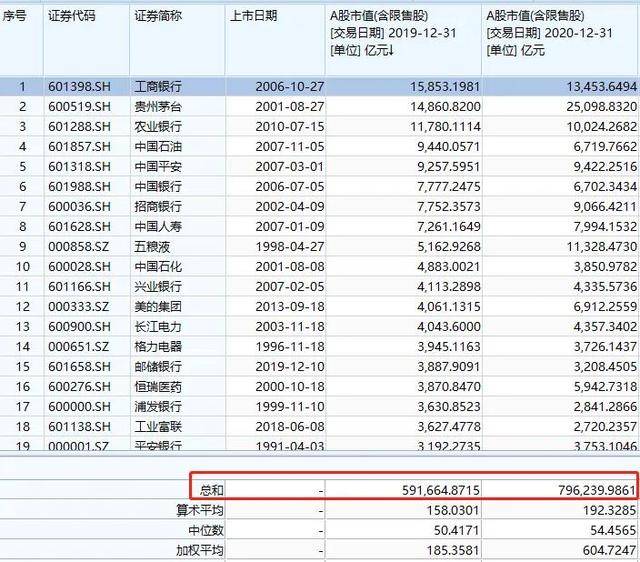Click the 上市日期 column header
This screenshot has width=640, height=562.
(x=253, y=16)
